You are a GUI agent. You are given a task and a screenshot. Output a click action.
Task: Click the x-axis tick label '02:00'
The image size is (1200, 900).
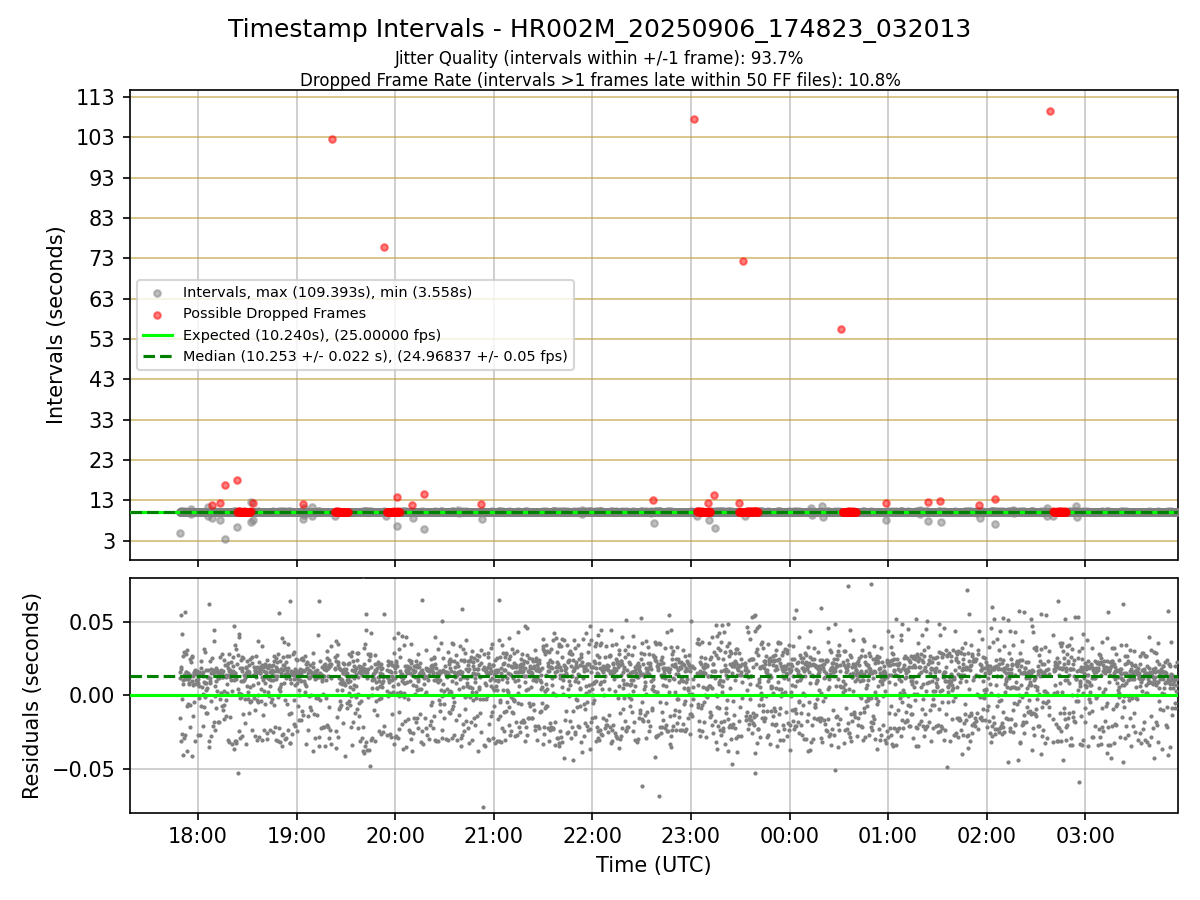click(x=987, y=834)
